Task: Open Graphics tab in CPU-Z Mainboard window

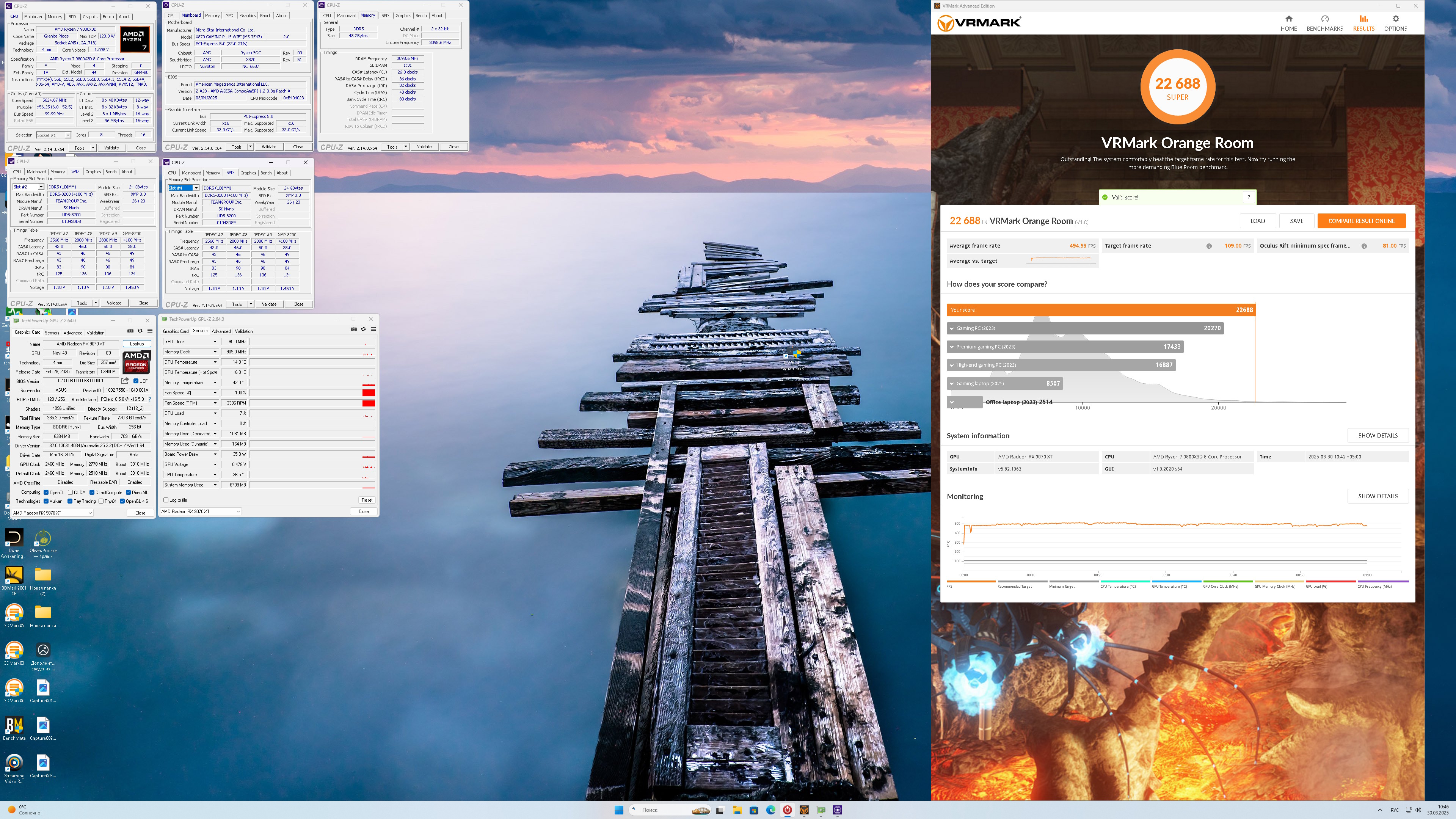Action: click(248, 16)
